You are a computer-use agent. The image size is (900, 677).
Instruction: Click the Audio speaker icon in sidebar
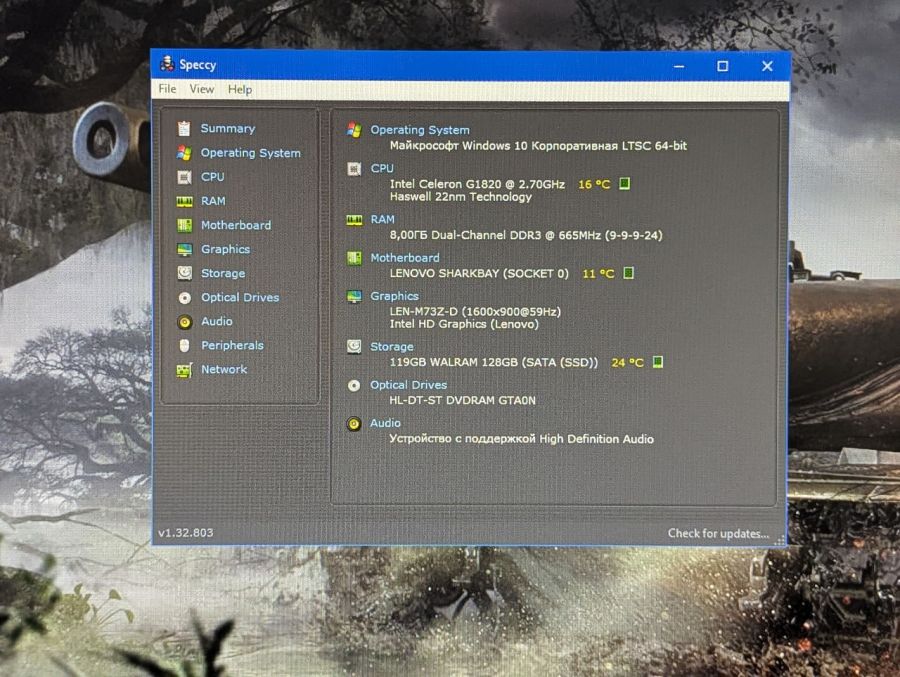(x=184, y=322)
